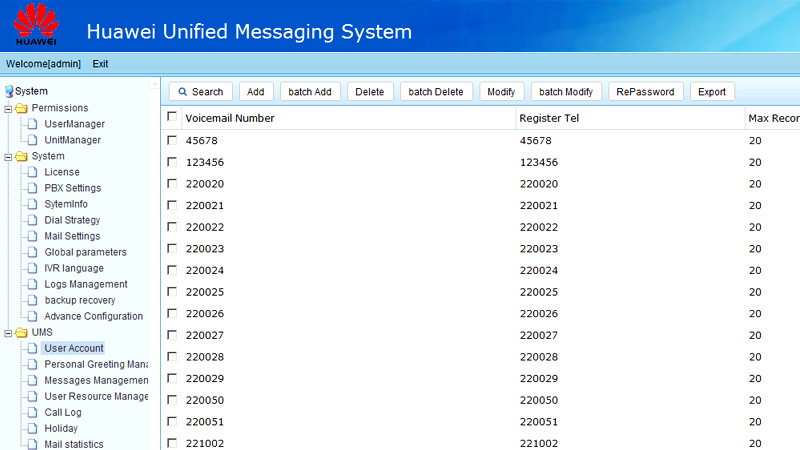Image resolution: width=800 pixels, height=450 pixels.
Task: Click the page icon beside Messages Management
Action: pyautogui.click(x=32, y=380)
